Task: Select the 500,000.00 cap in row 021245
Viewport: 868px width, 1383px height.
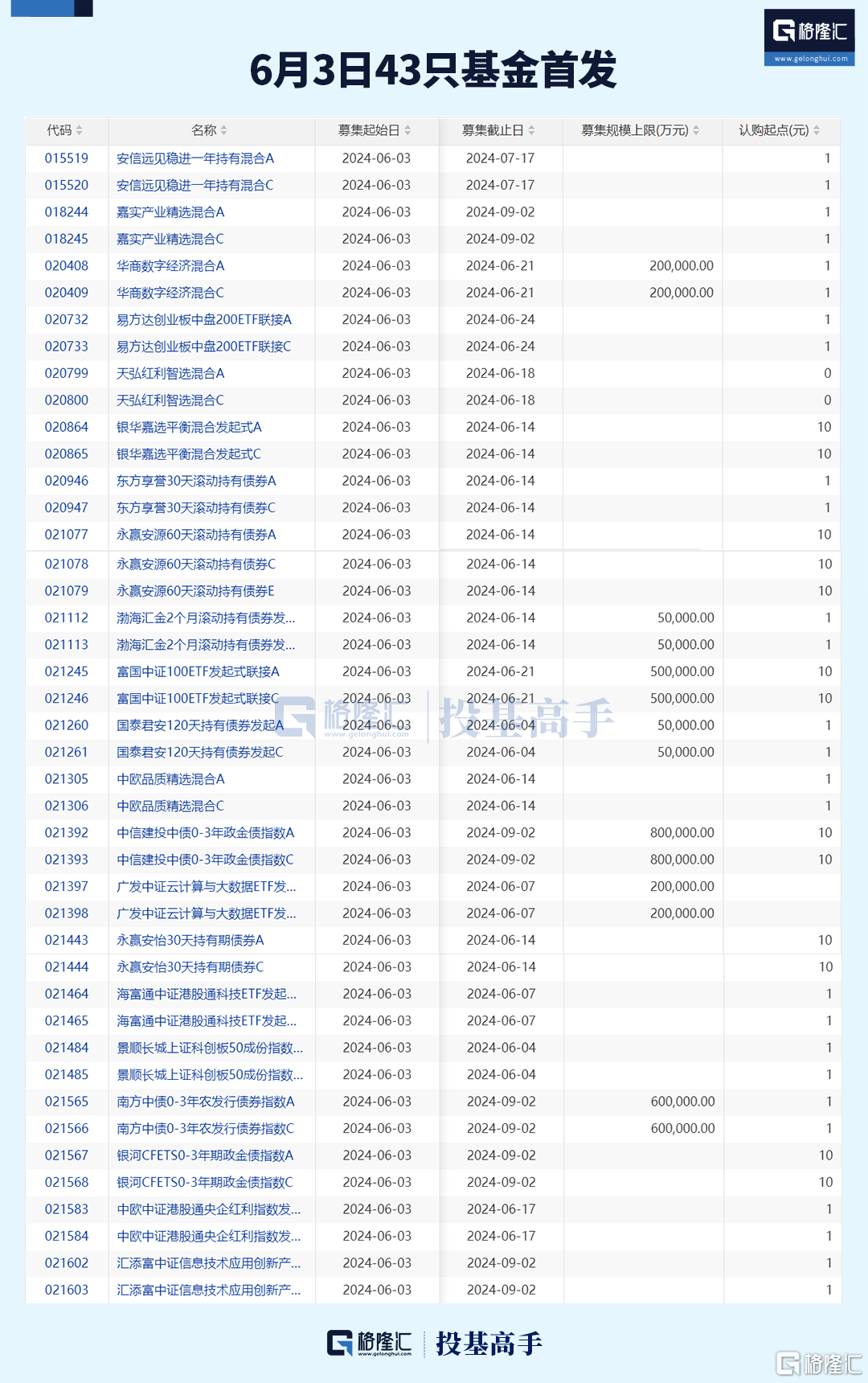Action: pos(682,672)
